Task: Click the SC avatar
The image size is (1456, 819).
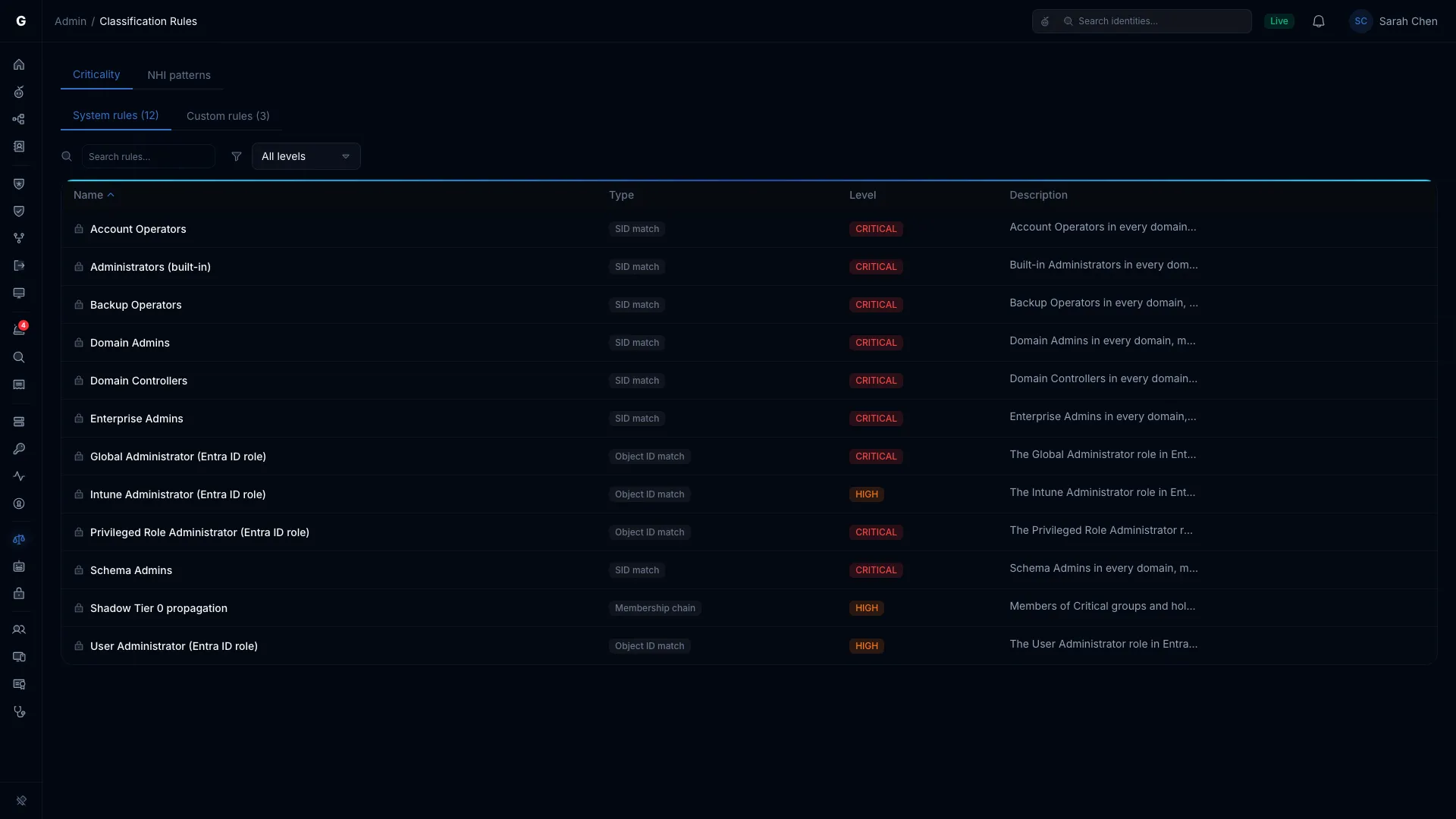Action: (x=1360, y=21)
